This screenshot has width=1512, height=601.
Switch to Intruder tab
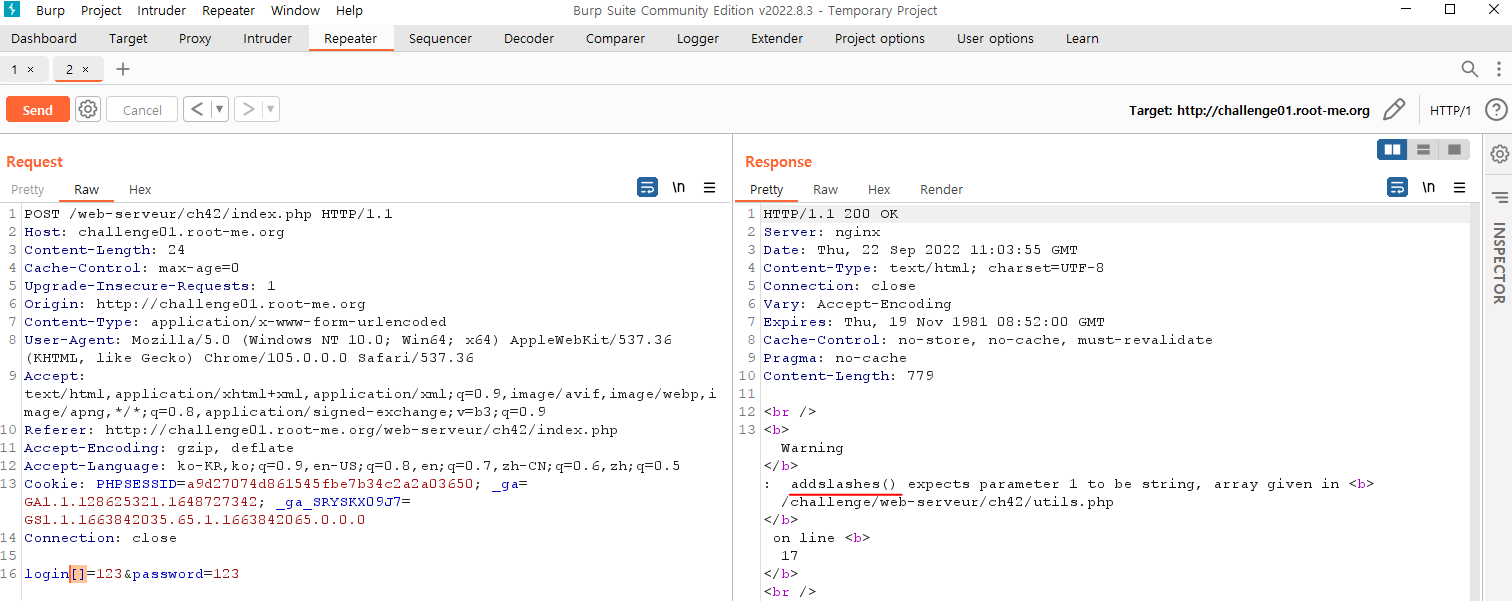tap(267, 38)
